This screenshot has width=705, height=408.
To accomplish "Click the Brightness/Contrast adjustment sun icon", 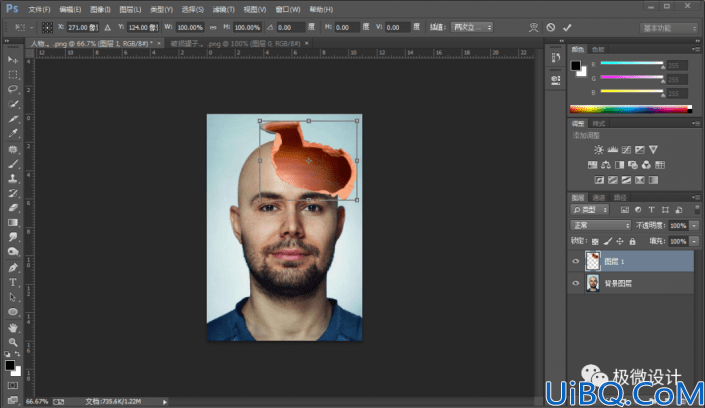I will [599, 150].
